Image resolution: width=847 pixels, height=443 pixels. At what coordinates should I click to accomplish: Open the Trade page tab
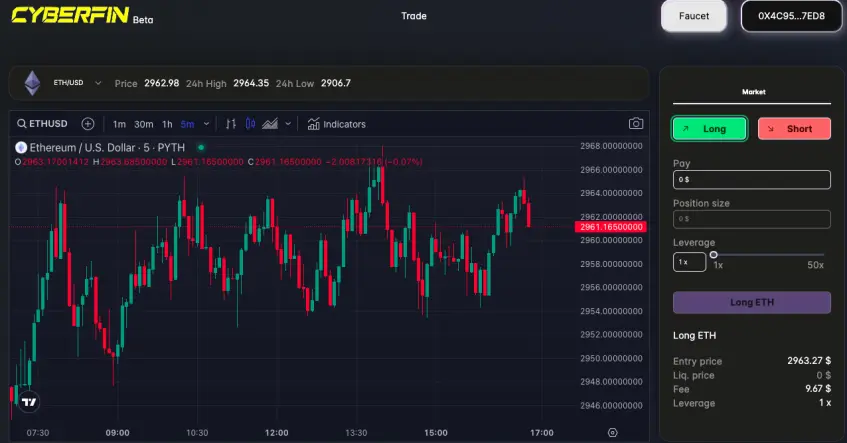pyautogui.click(x=414, y=16)
